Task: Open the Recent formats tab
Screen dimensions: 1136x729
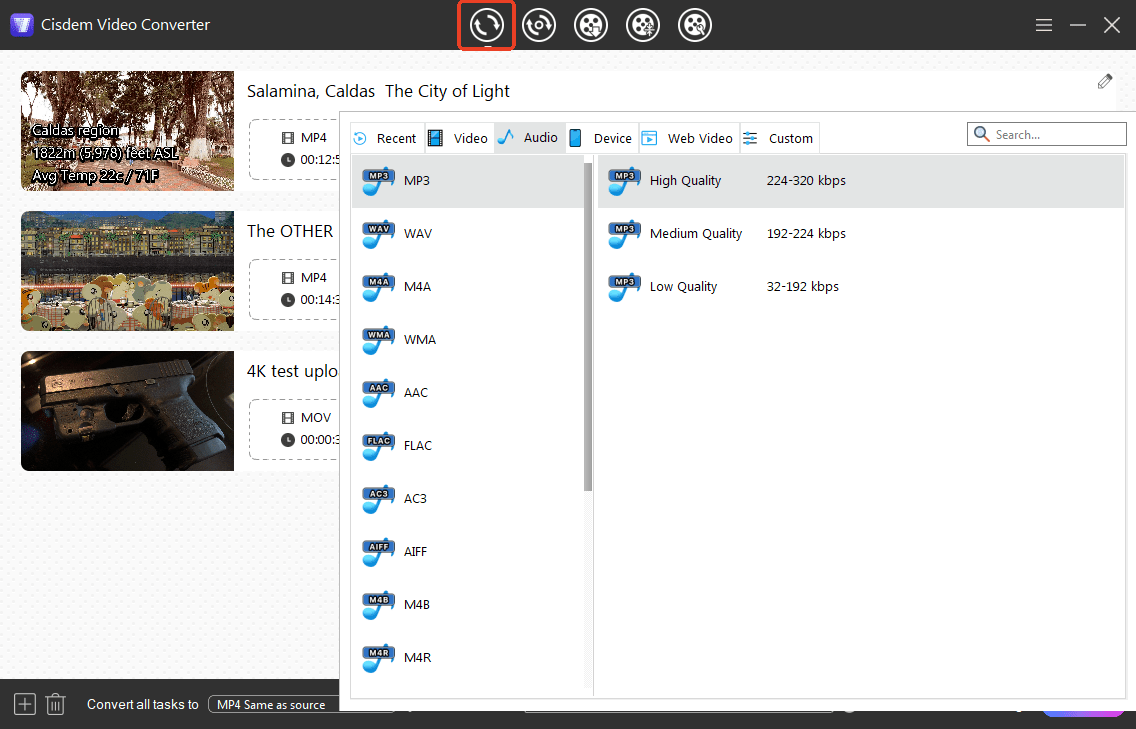Action: click(386, 138)
